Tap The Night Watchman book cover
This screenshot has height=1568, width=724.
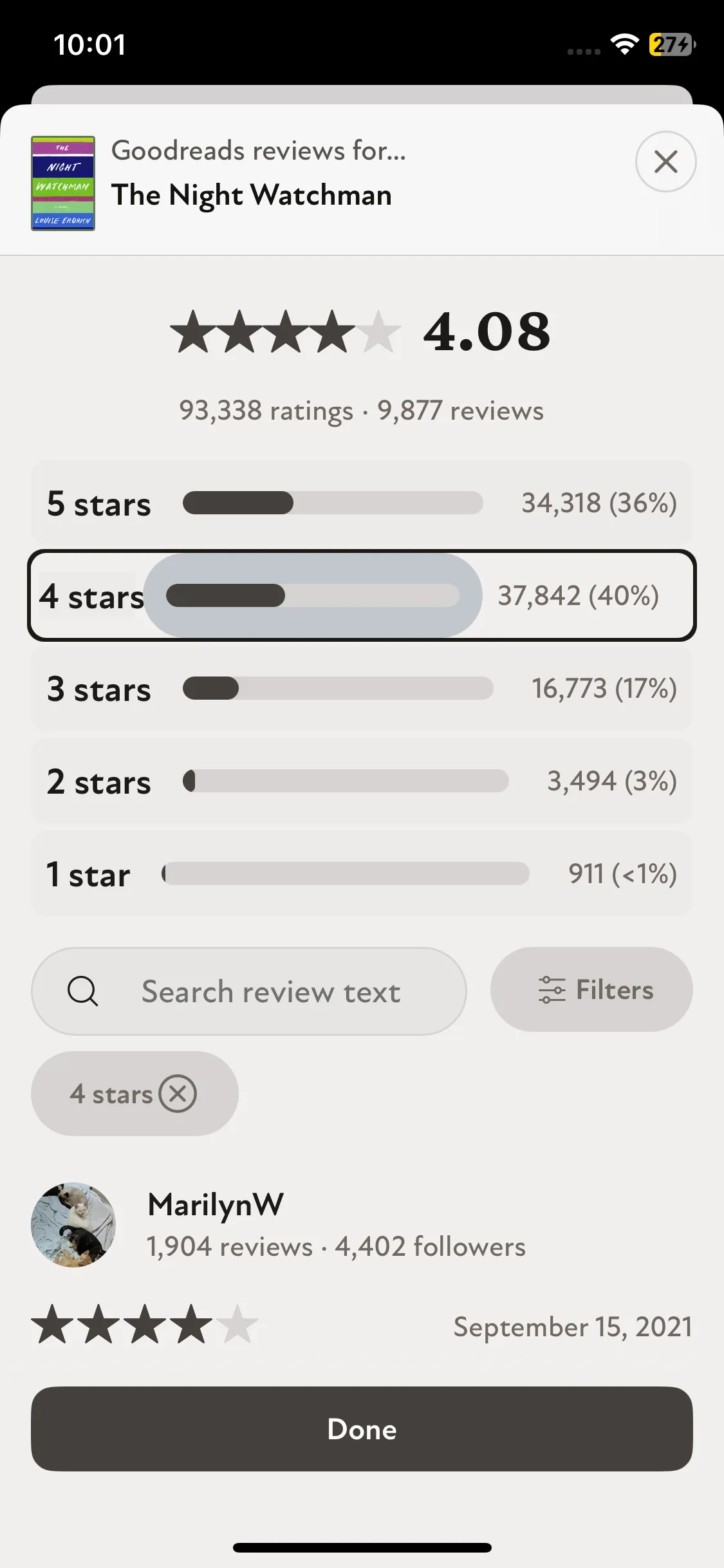coord(63,183)
